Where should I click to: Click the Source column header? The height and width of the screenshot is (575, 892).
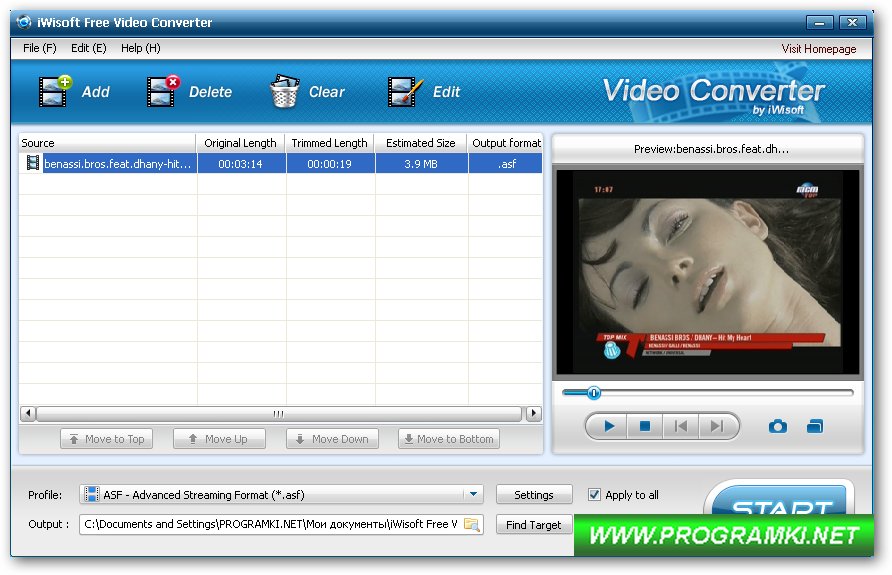108,143
